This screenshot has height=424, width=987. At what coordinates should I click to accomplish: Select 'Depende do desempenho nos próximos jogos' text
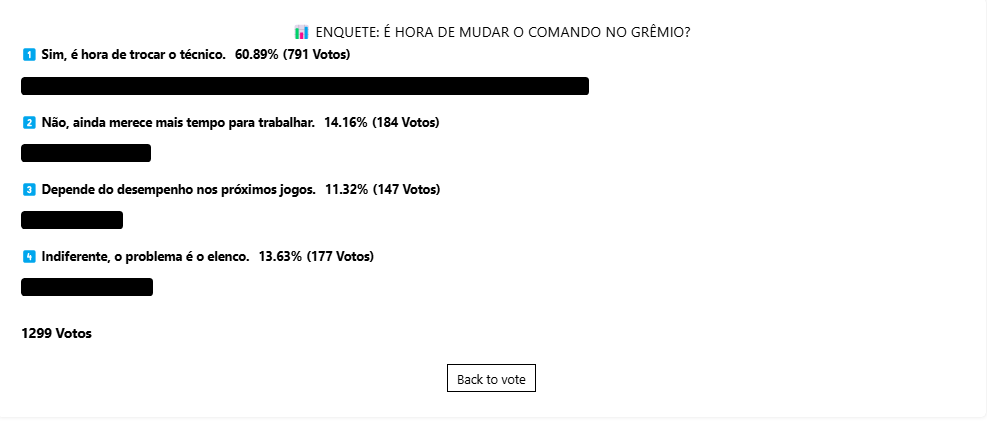[x=179, y=189]
